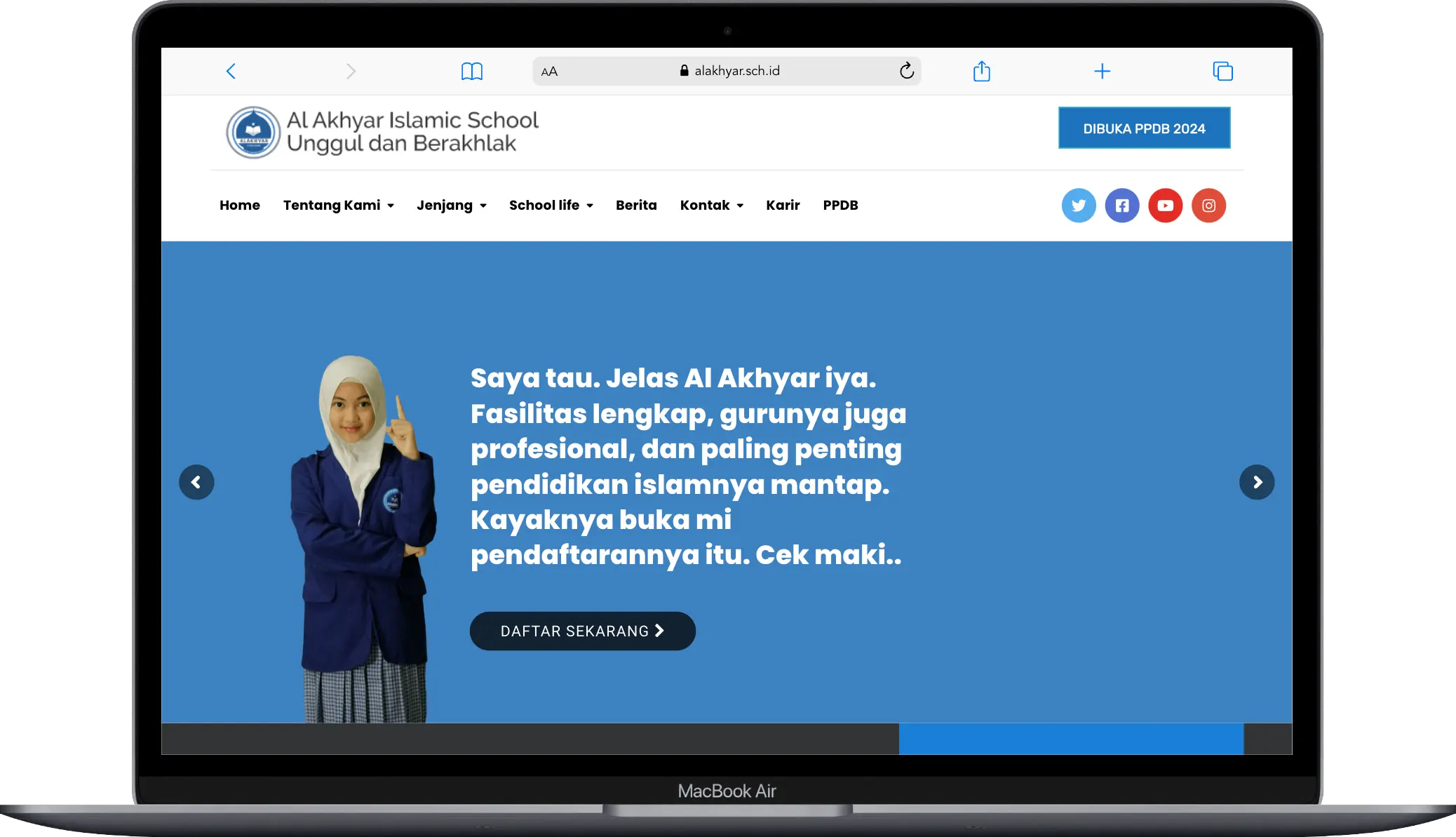Reload the page with refresh icon
Viewport: 1456px width, 837px height.
(906, 70)
